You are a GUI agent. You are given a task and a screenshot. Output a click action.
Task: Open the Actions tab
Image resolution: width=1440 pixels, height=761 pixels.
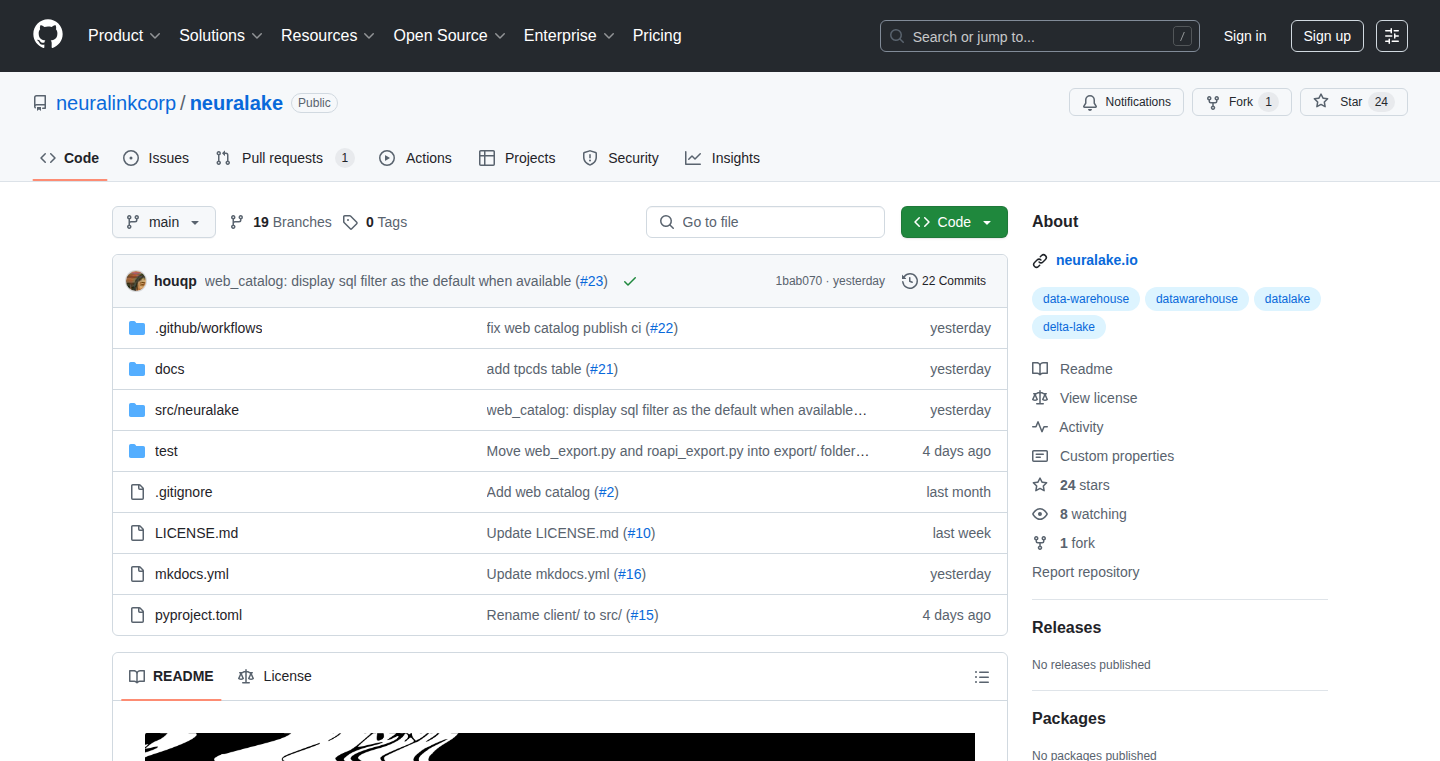[x=415, y=158]
